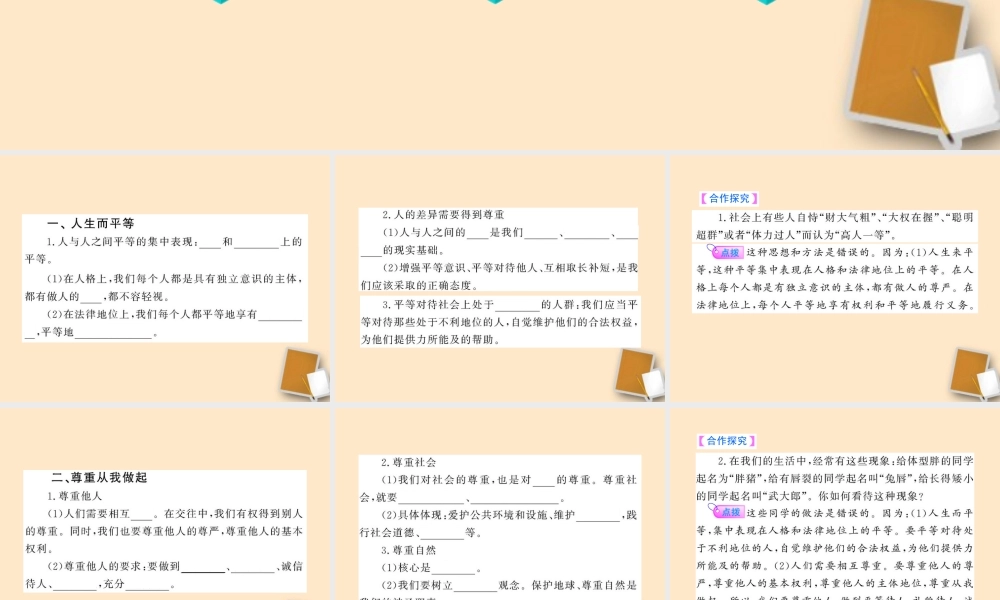Select the 合作探究 label above question 1
The image size is (1000, 600).
pos(728,198)
